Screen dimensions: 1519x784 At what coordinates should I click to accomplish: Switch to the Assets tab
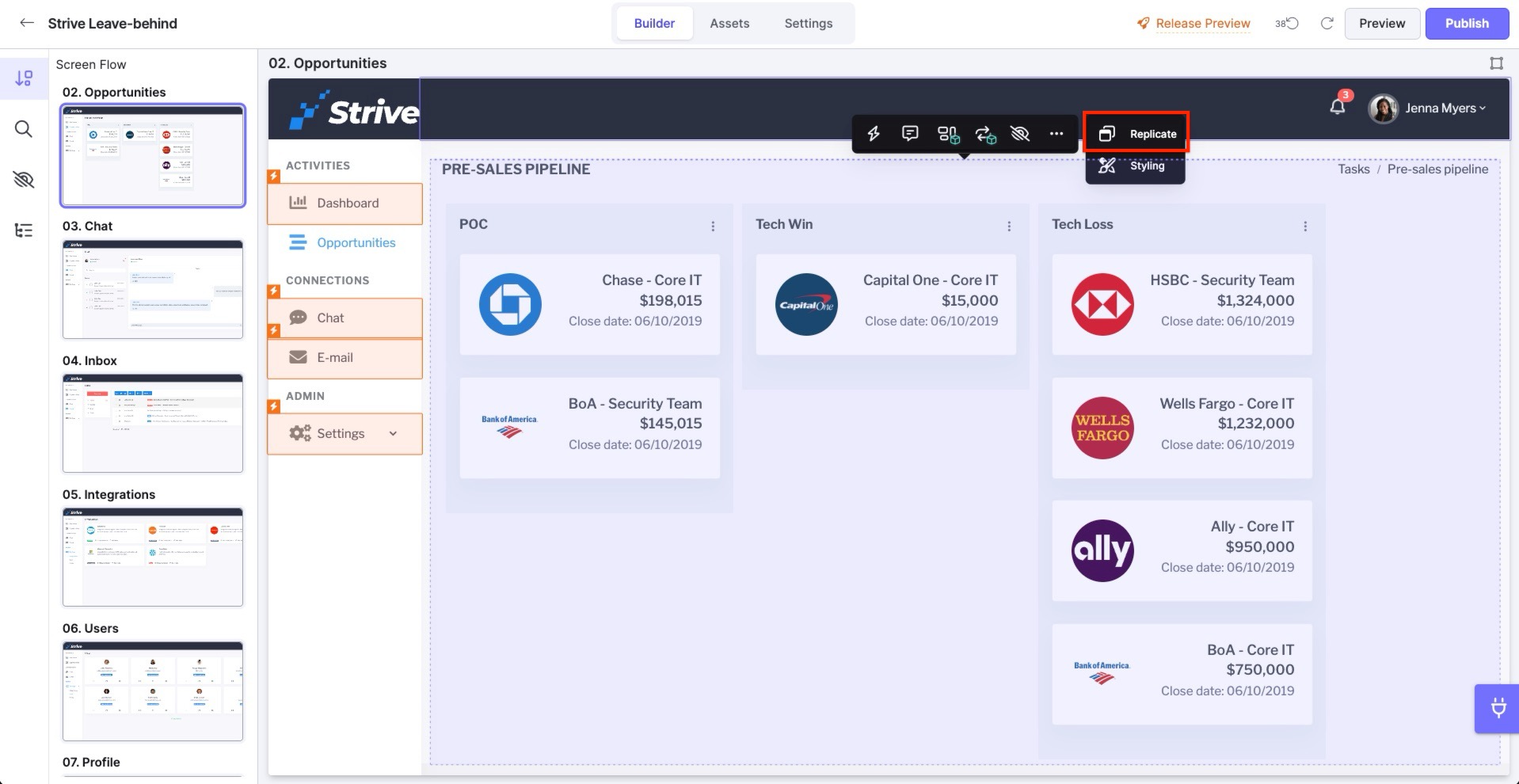(729, 23)
